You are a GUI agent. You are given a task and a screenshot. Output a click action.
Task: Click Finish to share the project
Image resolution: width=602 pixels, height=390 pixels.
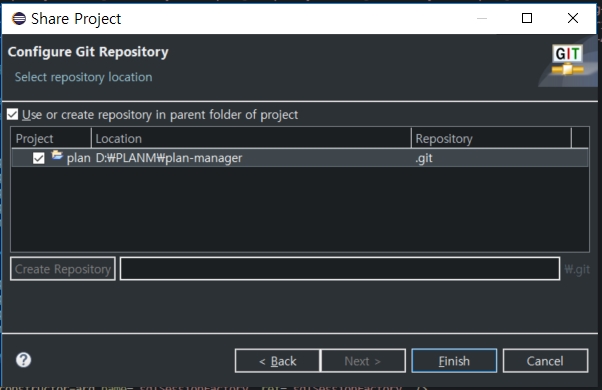coord(454,360)
